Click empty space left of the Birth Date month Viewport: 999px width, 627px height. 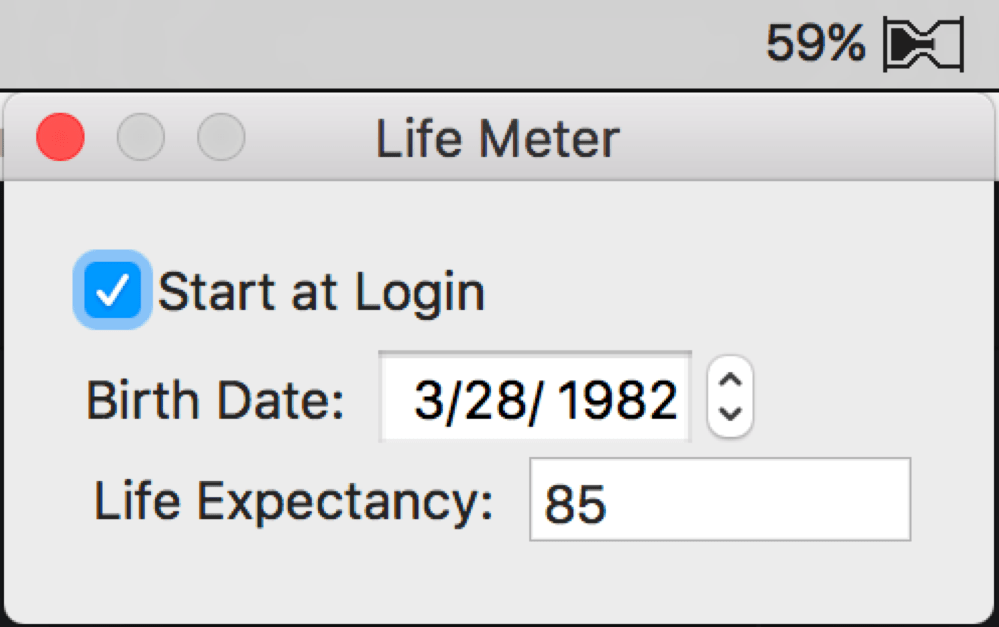tap(397, 402)
